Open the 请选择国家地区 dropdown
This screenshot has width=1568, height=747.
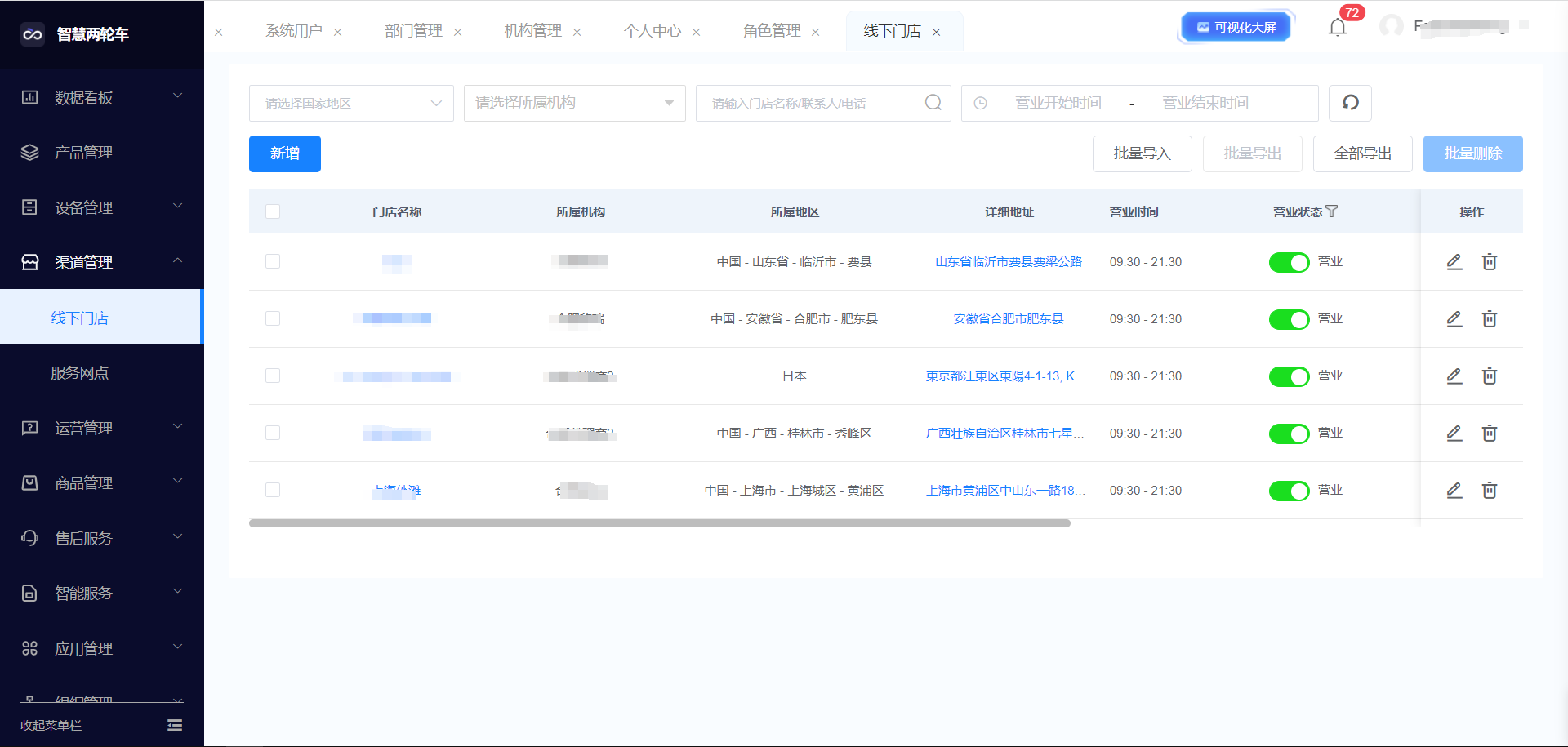click(x=351, y=104)
